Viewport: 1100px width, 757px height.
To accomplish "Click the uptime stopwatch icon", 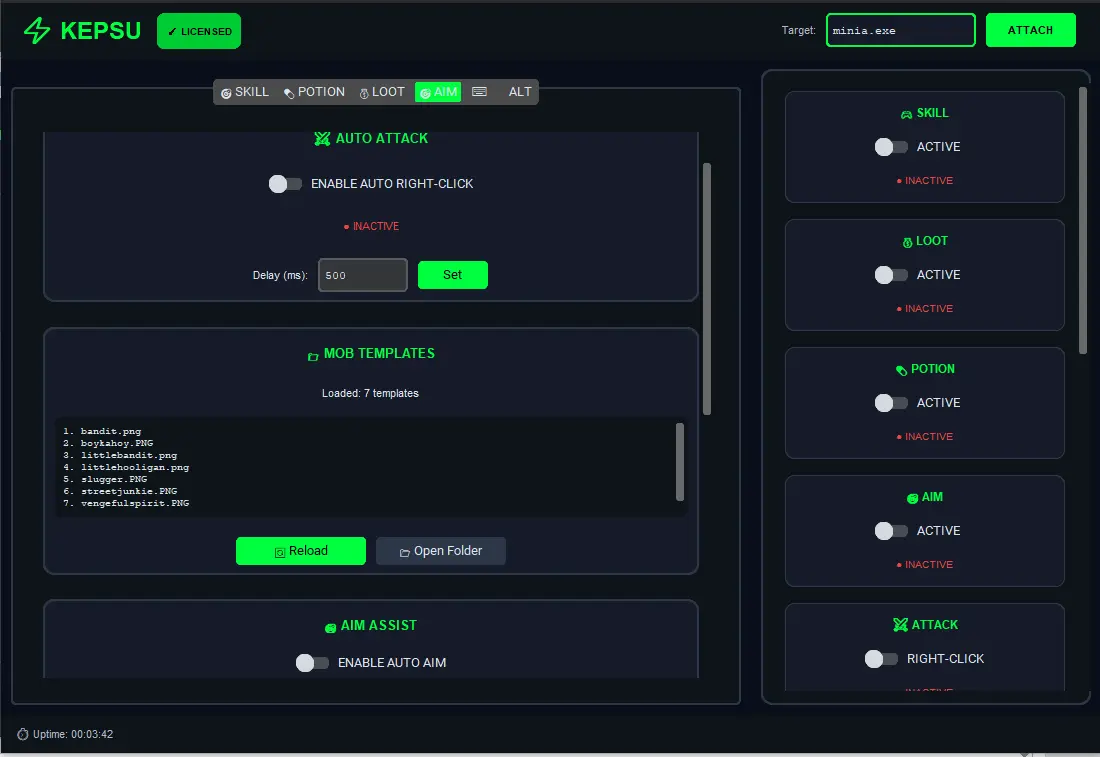I will pyautogui.click(x=23, y=734).
